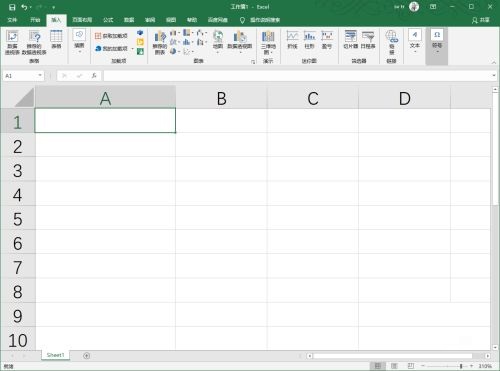Click the Bing Maps add-in icon
Viewport: 500px width, 371px height.
pyautogui.click(x=140, y=42)
